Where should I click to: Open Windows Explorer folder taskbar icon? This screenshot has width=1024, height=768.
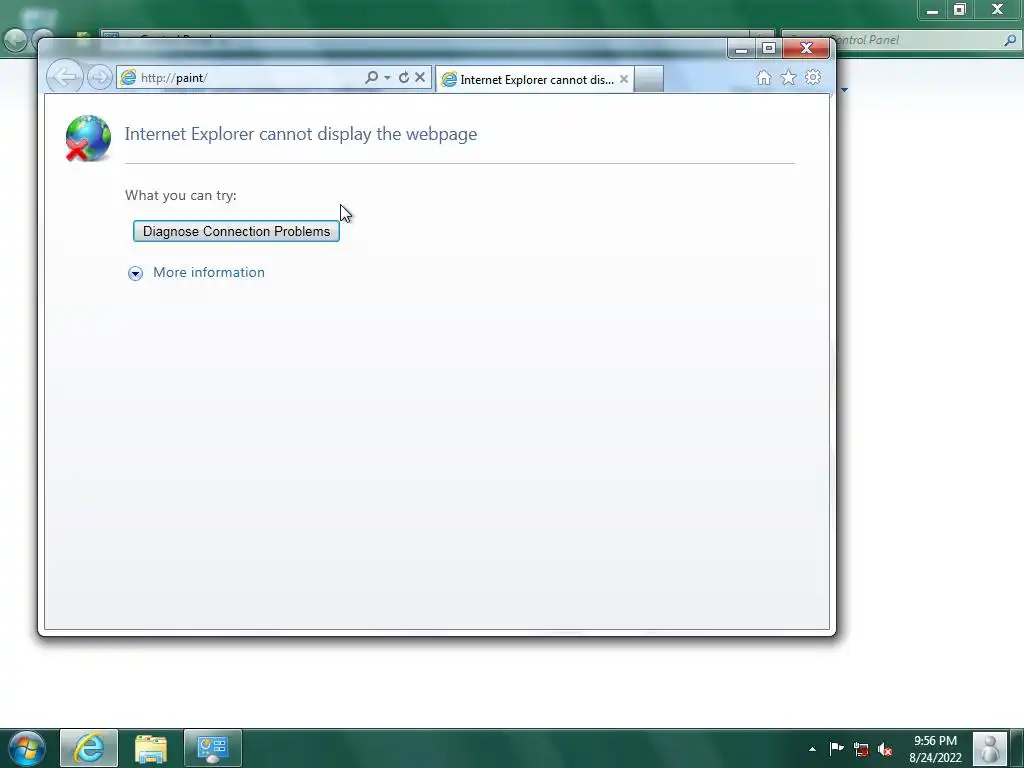[151, 748]
